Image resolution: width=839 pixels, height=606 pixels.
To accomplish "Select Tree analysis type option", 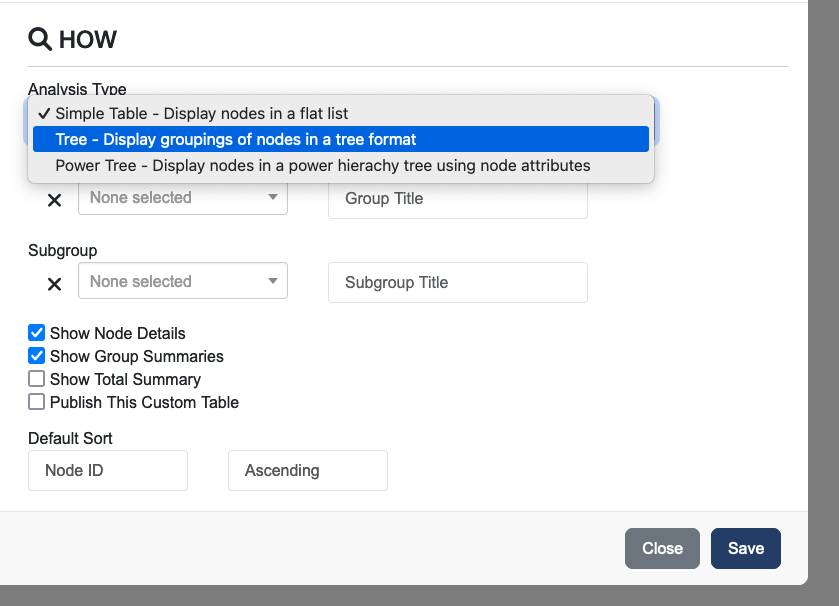I will pos(236,139).
